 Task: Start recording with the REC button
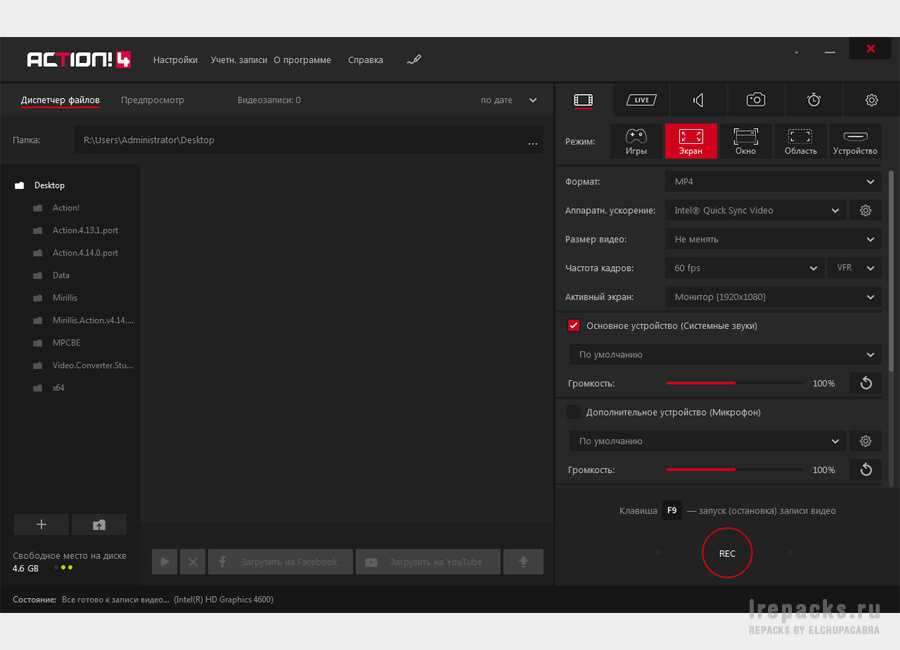(x=727, y=553)
